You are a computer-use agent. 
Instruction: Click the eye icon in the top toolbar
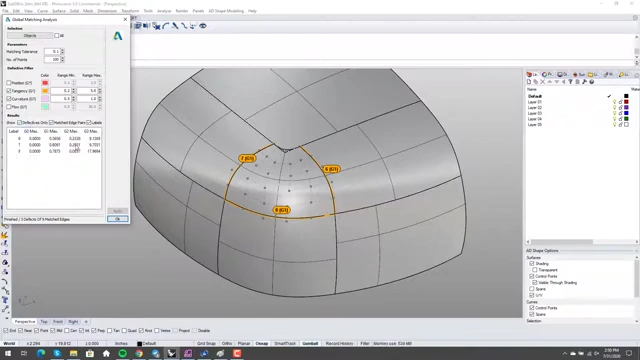point(203,26)
